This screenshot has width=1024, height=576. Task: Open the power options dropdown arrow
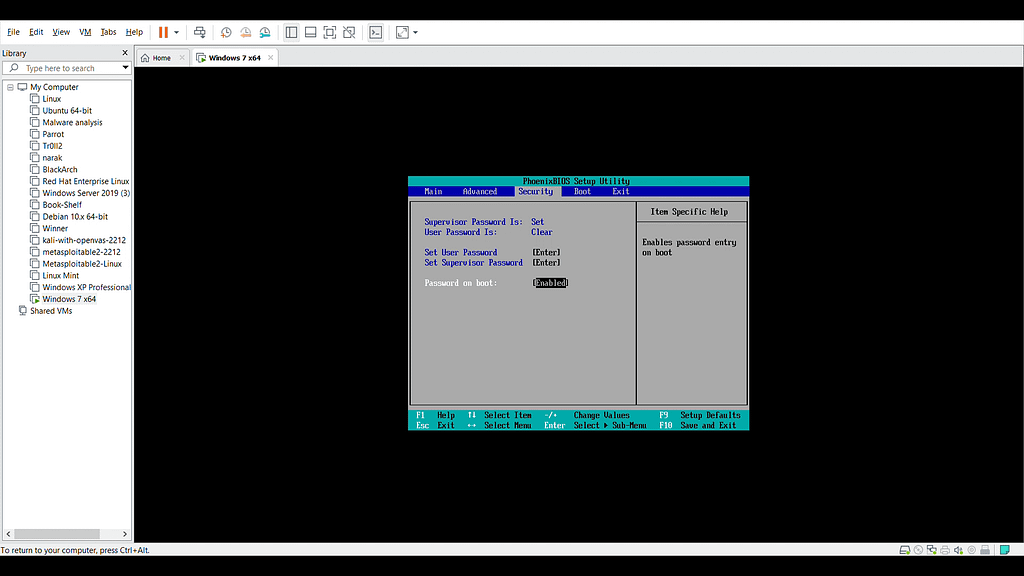click(176, 32)
